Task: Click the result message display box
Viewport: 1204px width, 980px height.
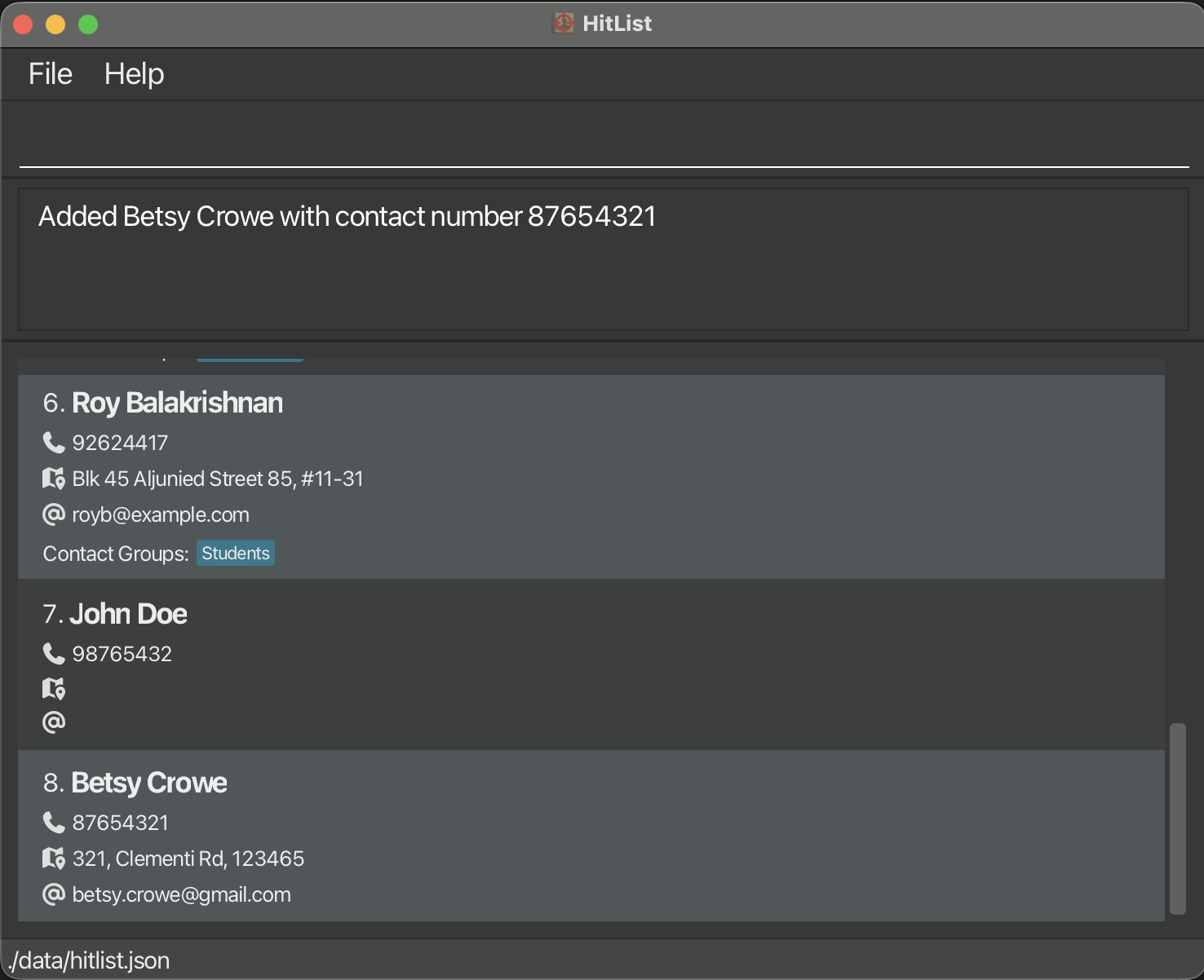Action: point(604,259)
